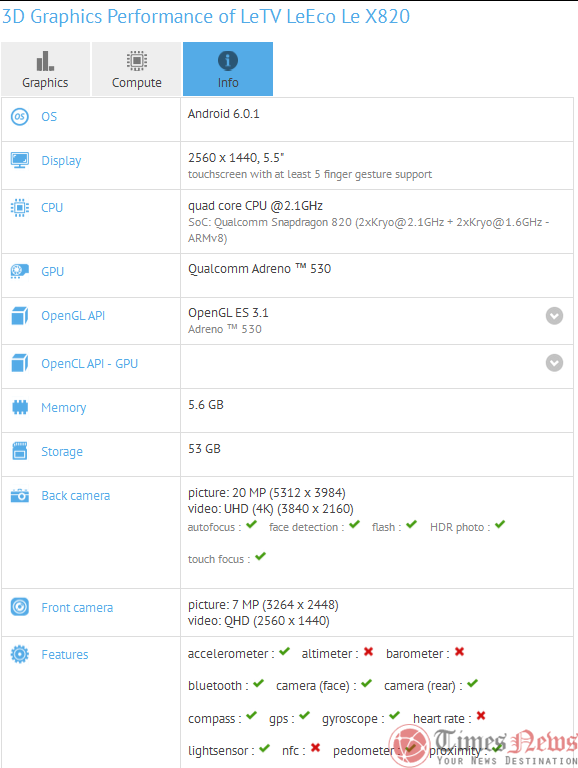This screenshot has width=578, height=768.
Task: Click the Times News watermark logo
Action: [482, 745]
